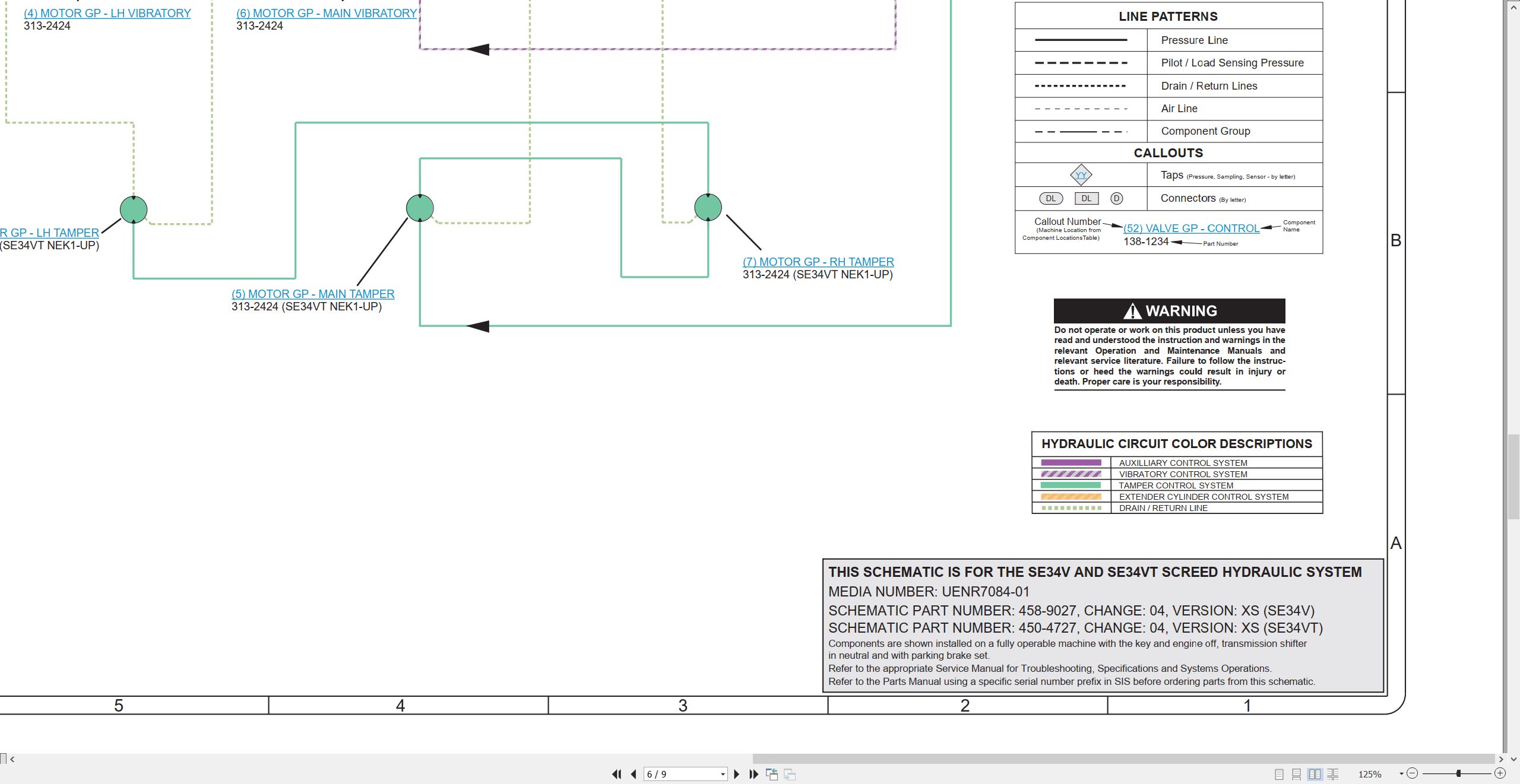The image size is (1520, 784).
Task: Click horizontal scrollbar left arrow
Action: click(12, 759)
